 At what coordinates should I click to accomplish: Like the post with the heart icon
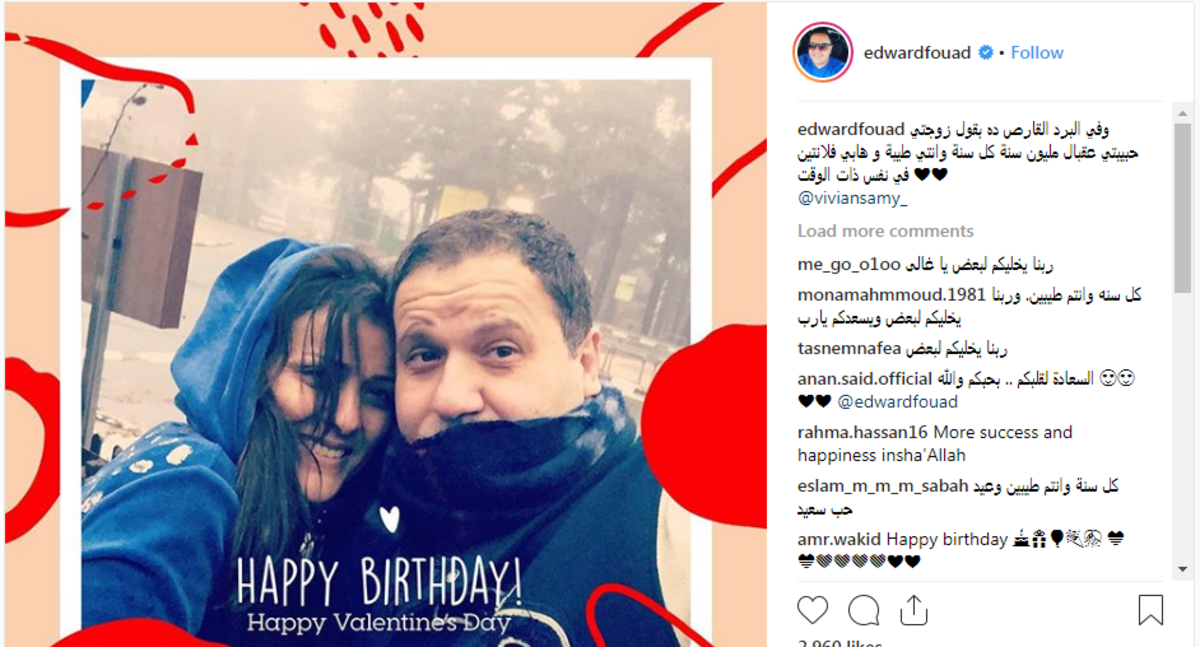pyautogui.click(x=813, y=610)
